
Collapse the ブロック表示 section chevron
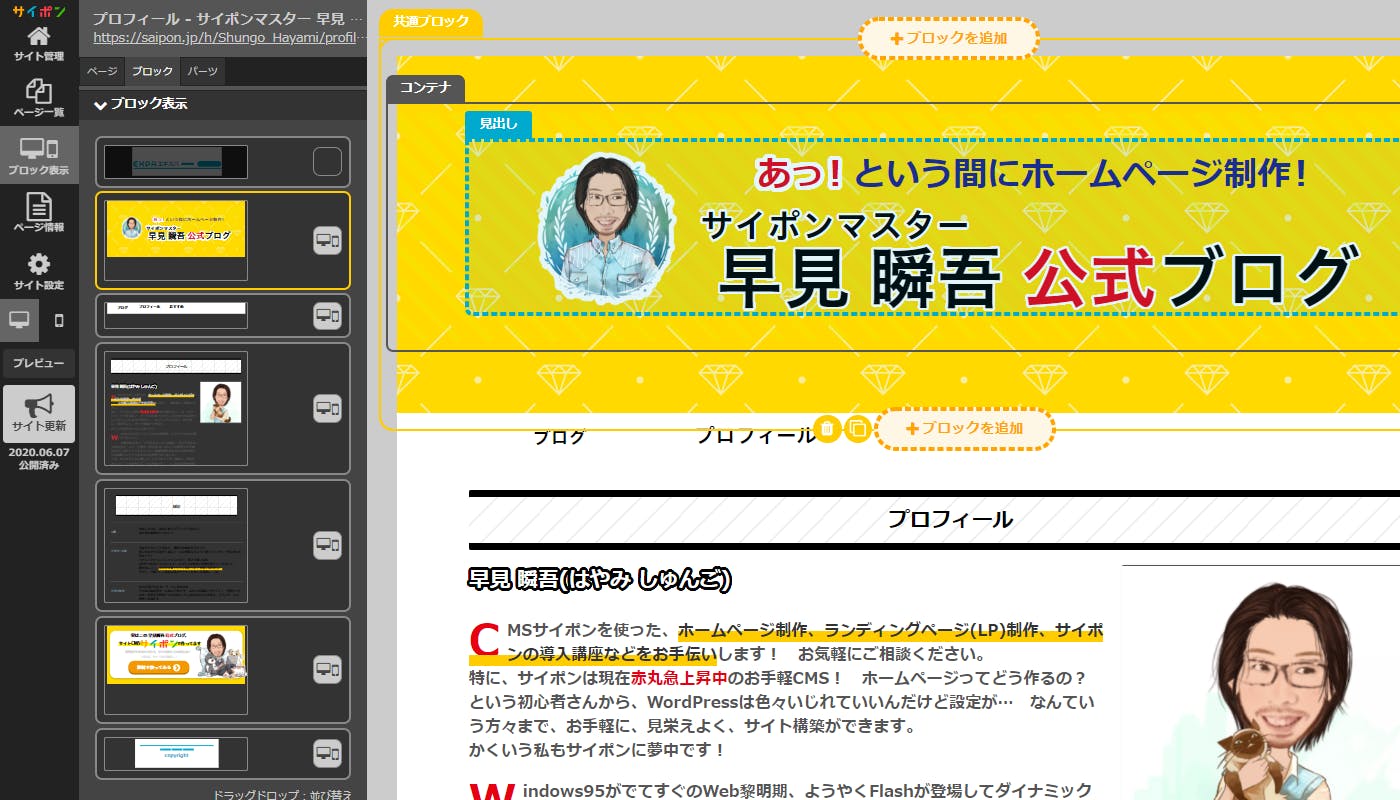[100, 104]
